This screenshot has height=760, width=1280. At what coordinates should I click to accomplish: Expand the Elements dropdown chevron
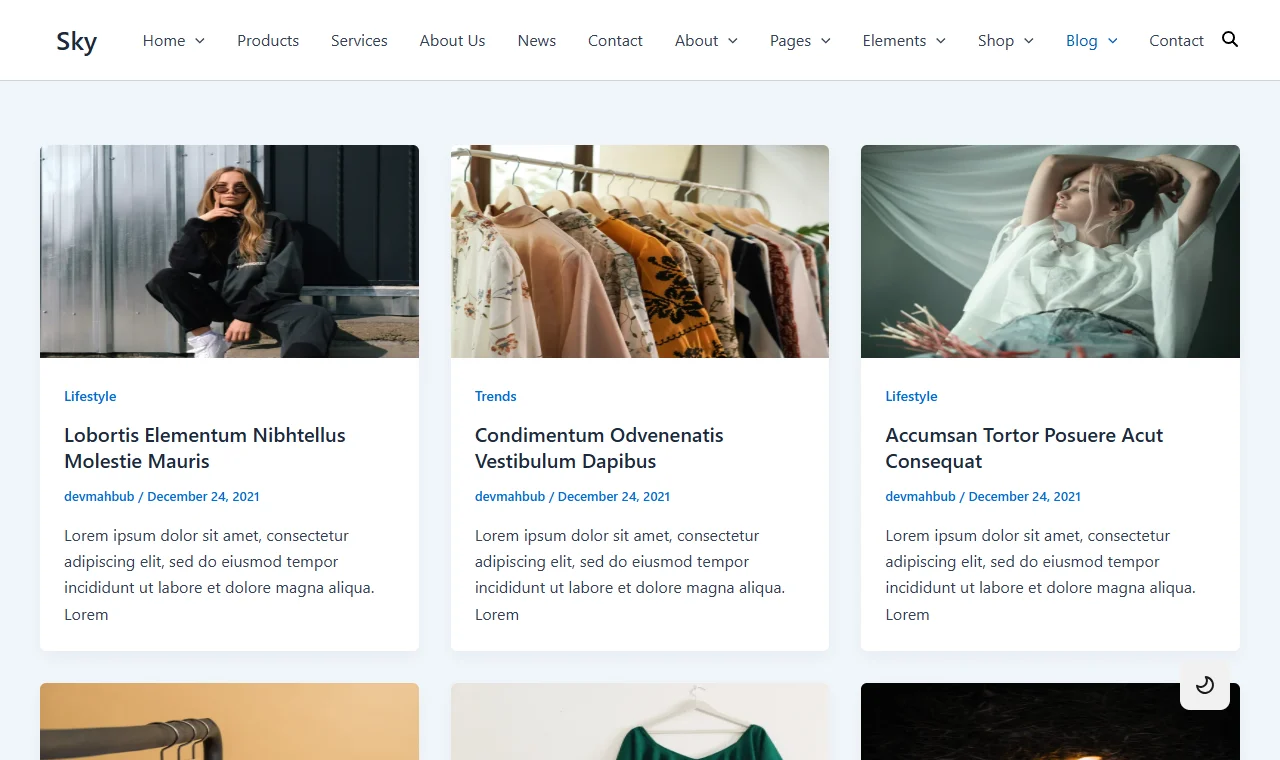[x=941, y=41]
